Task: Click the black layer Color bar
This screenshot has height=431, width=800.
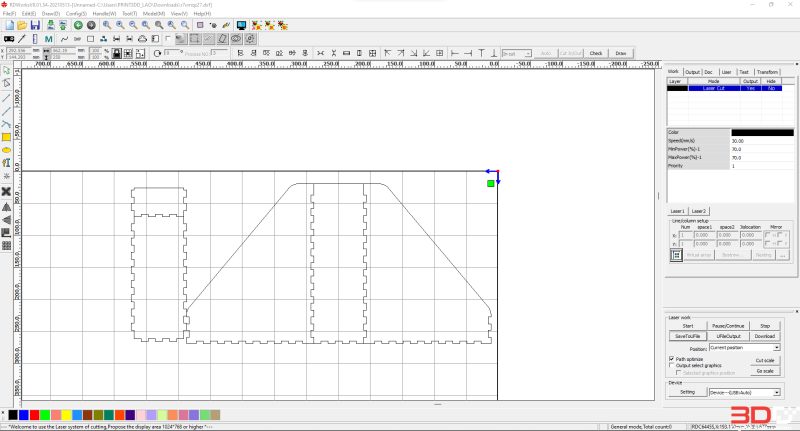Action: pyautogui.click(x=762, y=132)
